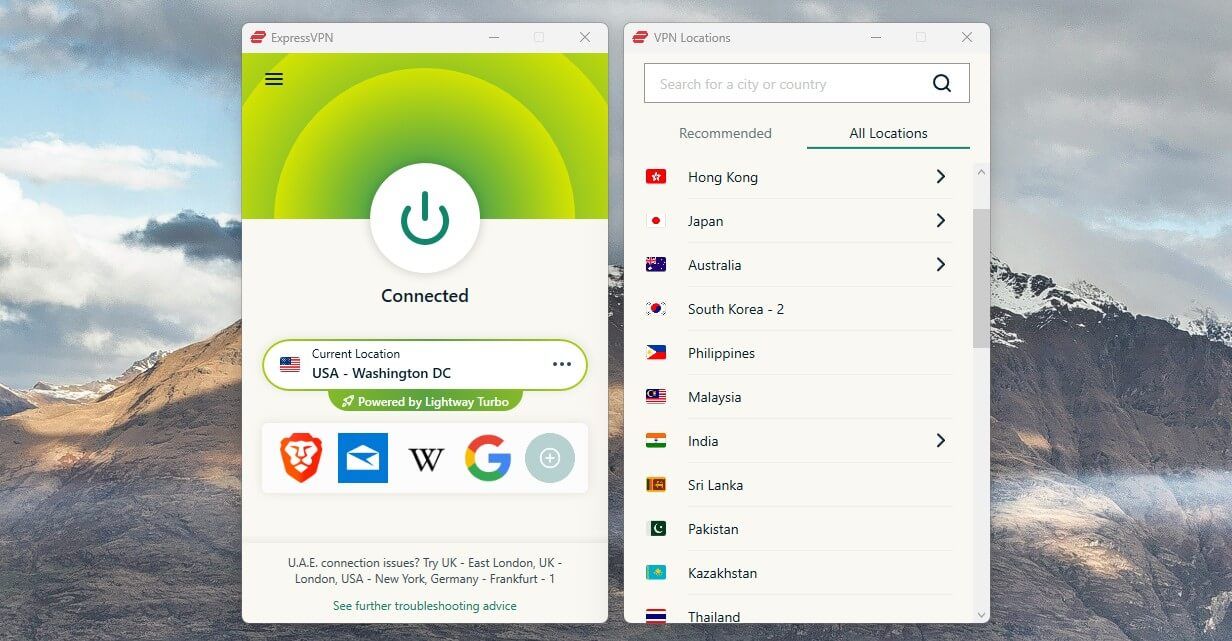Viewport: 1232px width, 641px height.
Task: Switch to the Recommended tab
Action: (725, 133)
